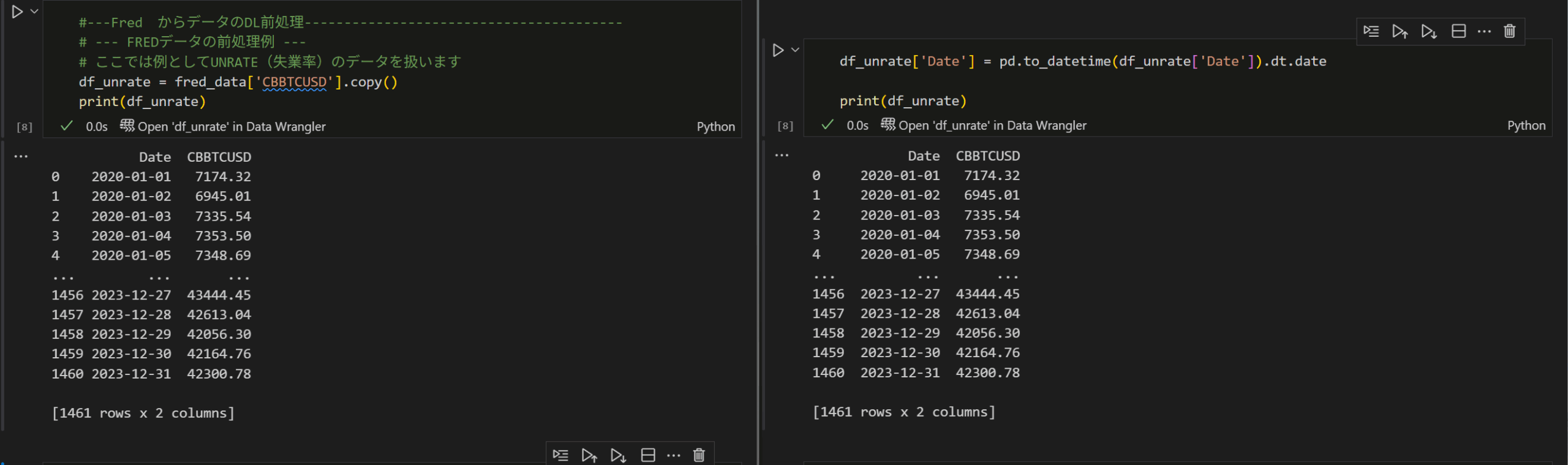Click CBBTCUSD column header in right output
Screen dimensions: 1568x465
point(988,156)
